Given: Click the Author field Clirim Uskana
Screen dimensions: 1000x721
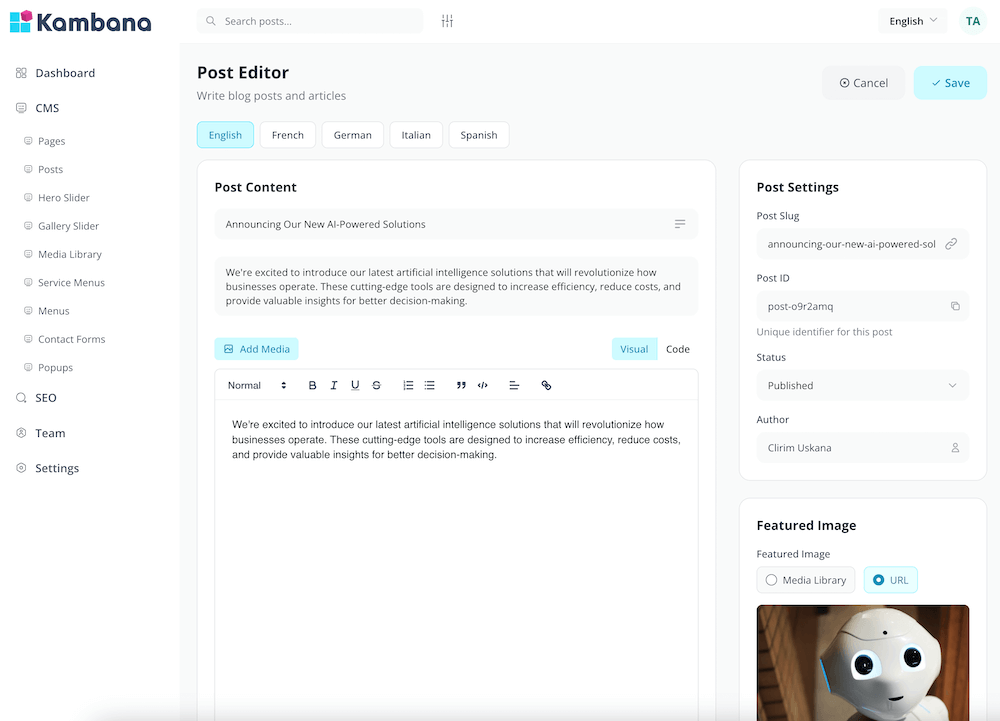Looking at the screenshot, I should click(862, 448).
